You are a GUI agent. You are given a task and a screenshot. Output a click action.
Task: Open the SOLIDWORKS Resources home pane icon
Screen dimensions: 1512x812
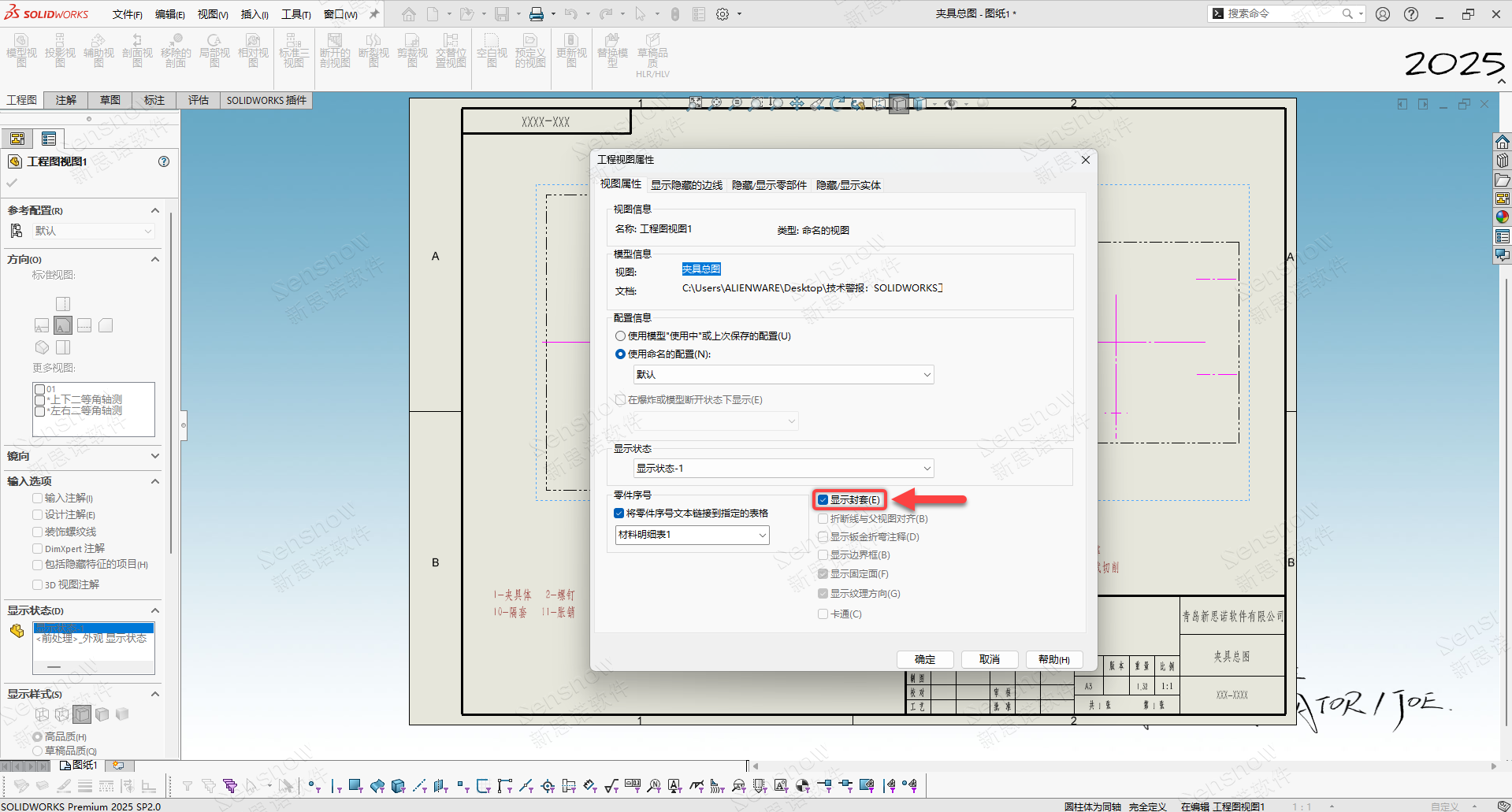1503,142
